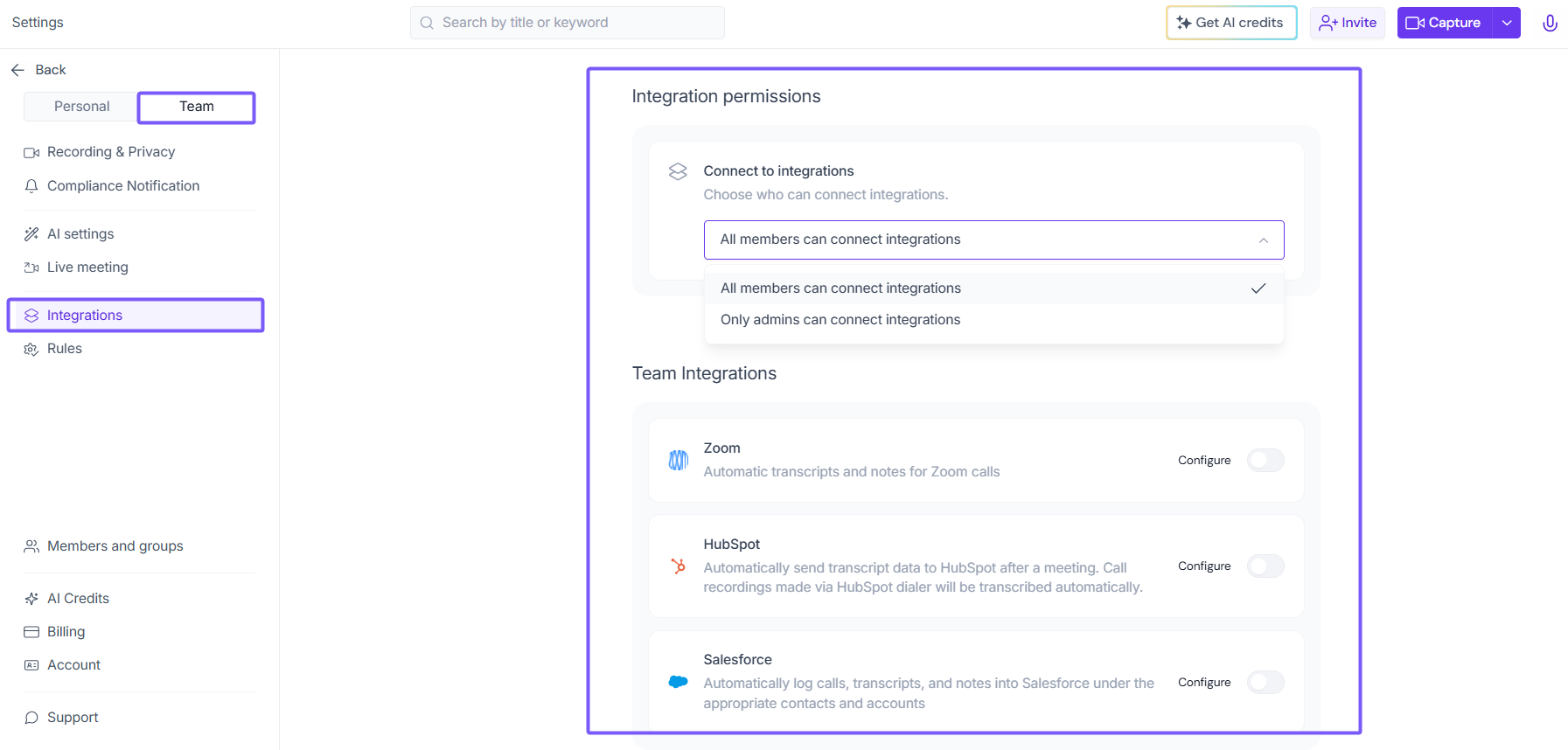Expand the Capture button dropdown arrow
Viewport: 1568px width, 750px height.
pyautogui.click(x=1506, y=23)
